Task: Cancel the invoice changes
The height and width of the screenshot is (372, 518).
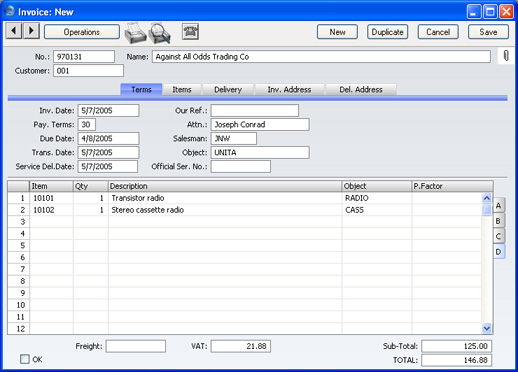Action: pyautogui.click(x=438, y=32)
